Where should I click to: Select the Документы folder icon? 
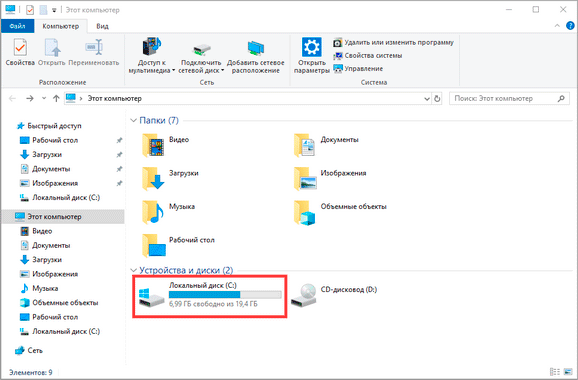(304, 145)
